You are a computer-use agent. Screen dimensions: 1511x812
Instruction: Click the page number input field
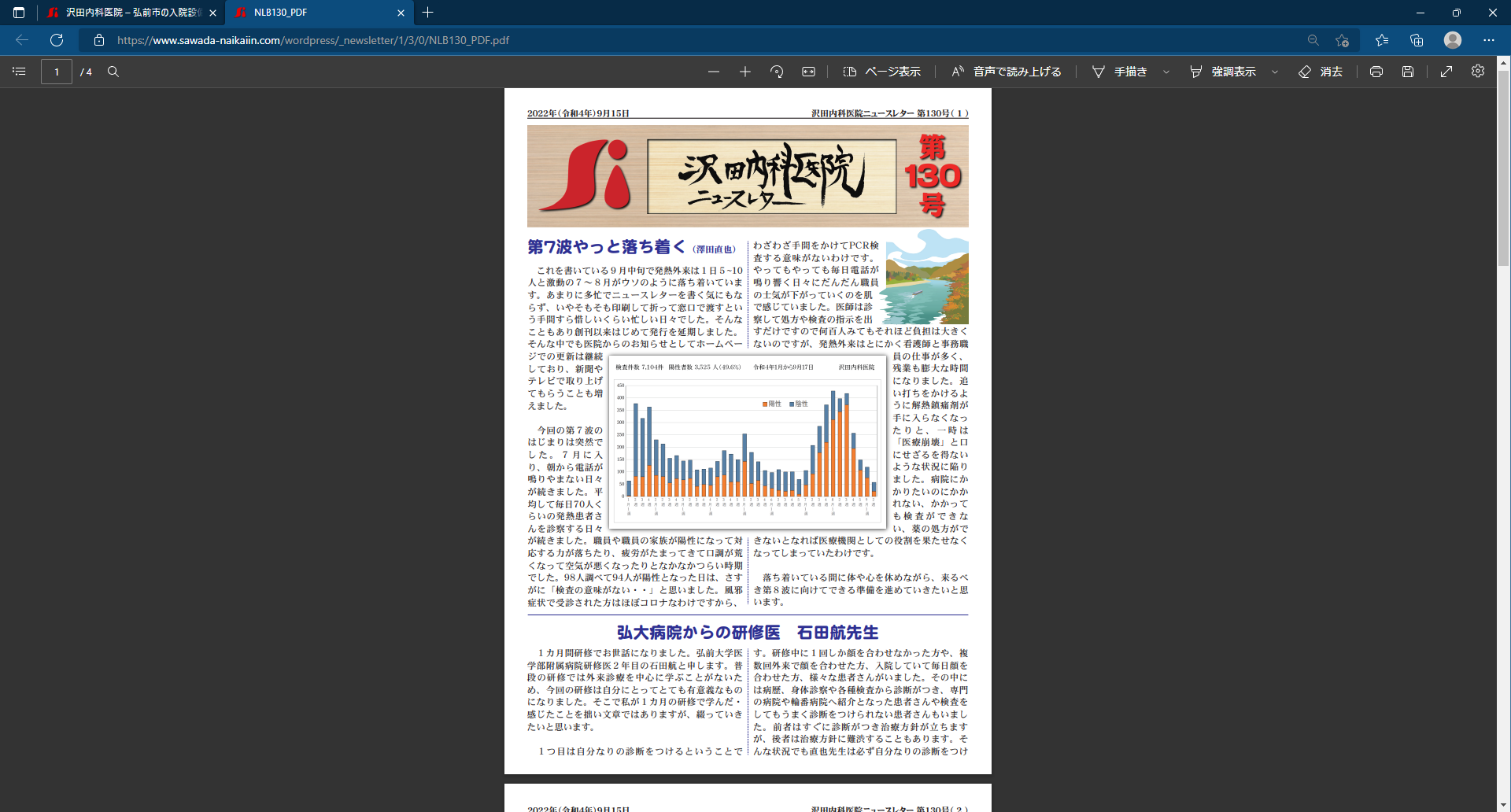click(57, 72)
